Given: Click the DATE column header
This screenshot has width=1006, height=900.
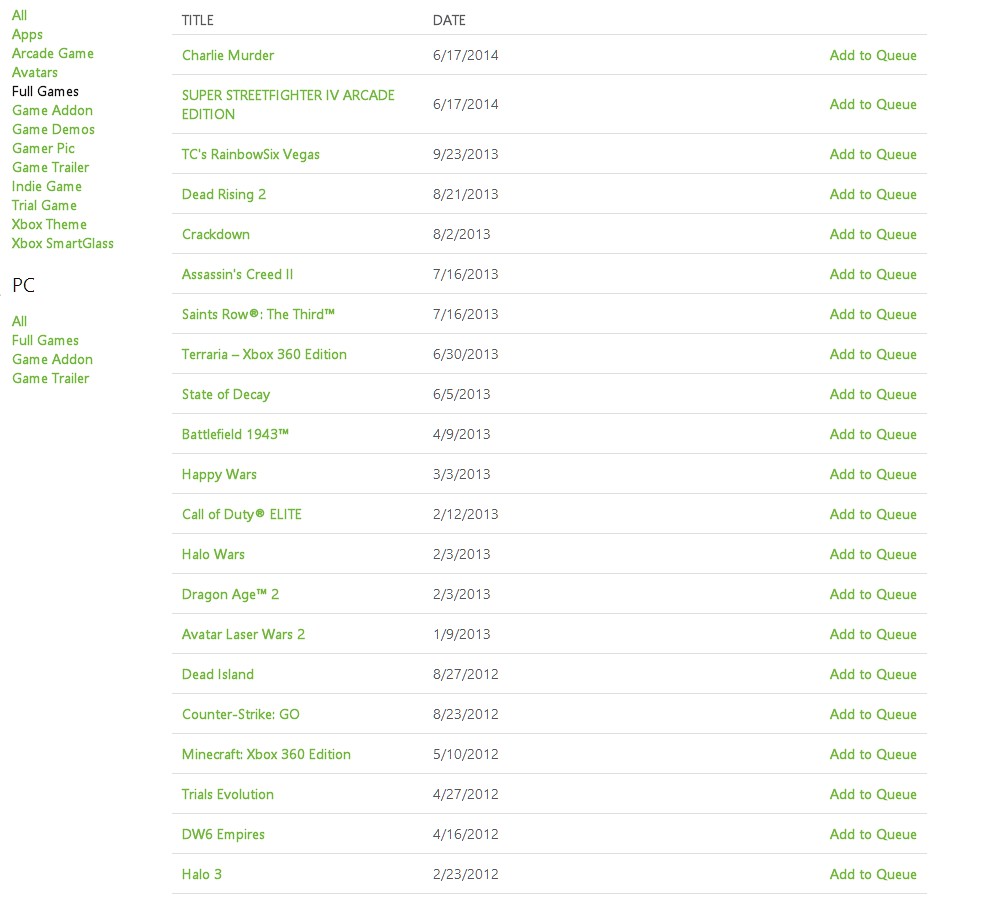Looking at the screenshot, I should pyautogui.click(x=449, y=21).
